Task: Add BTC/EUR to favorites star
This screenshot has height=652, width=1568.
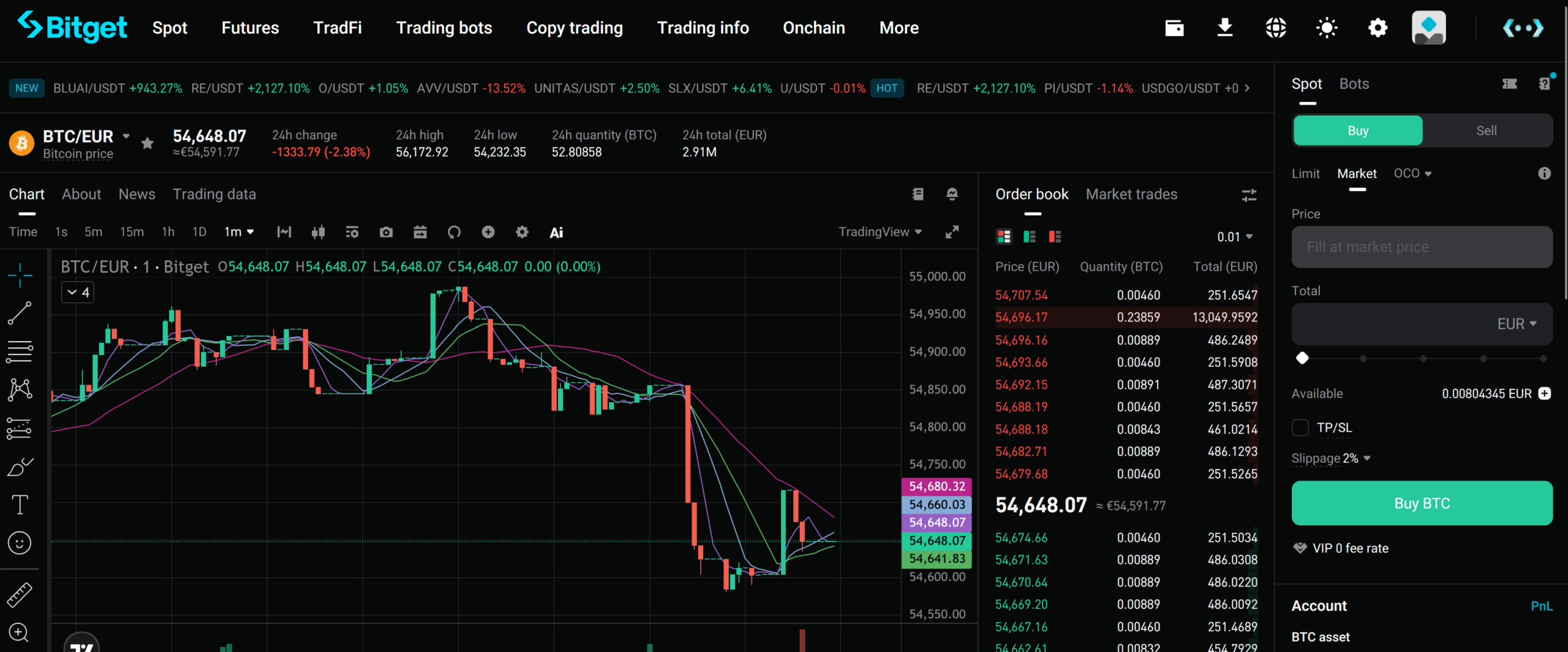Action: click(147, 143)
